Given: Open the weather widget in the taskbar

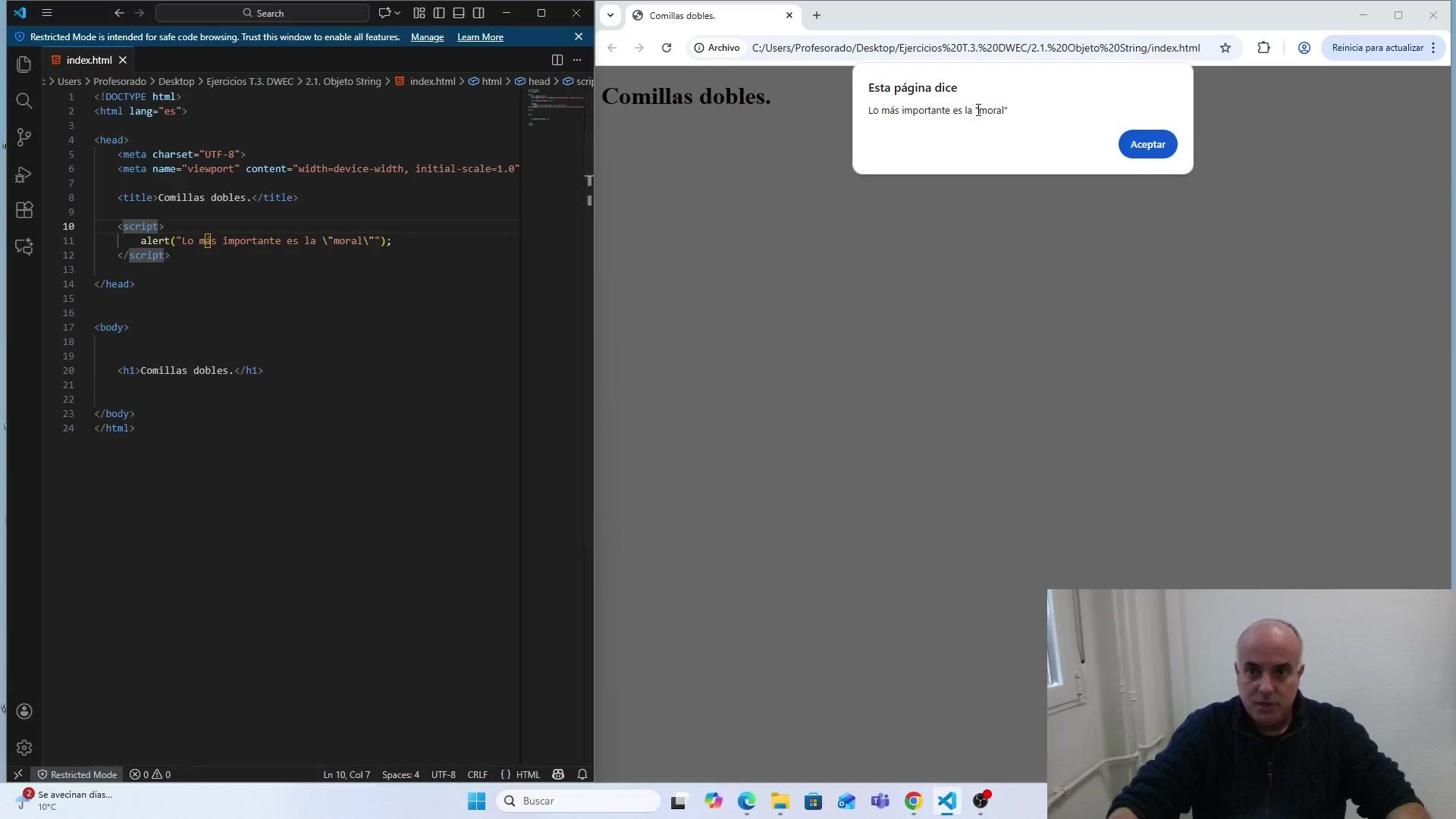Looking at the screenshot, I should [64, 800].
